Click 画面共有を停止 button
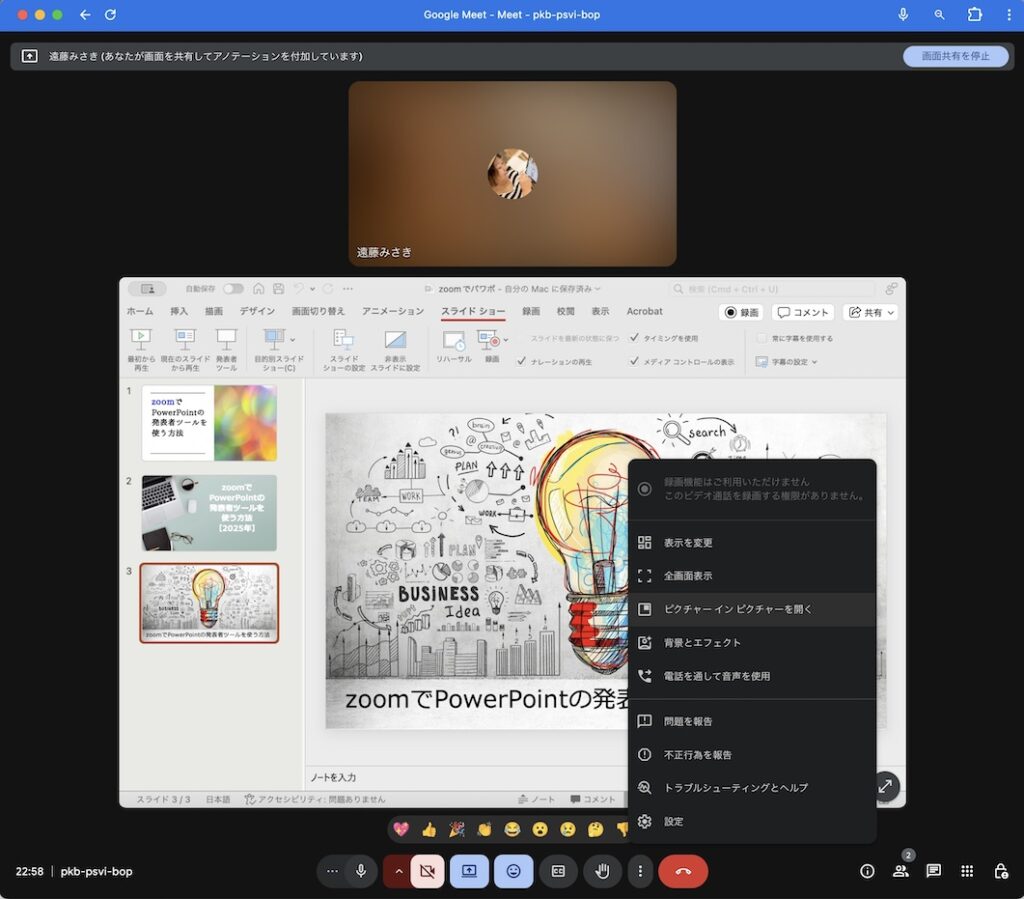The height and width of the screenshot is (899, 1024). (x=955, y=56)
